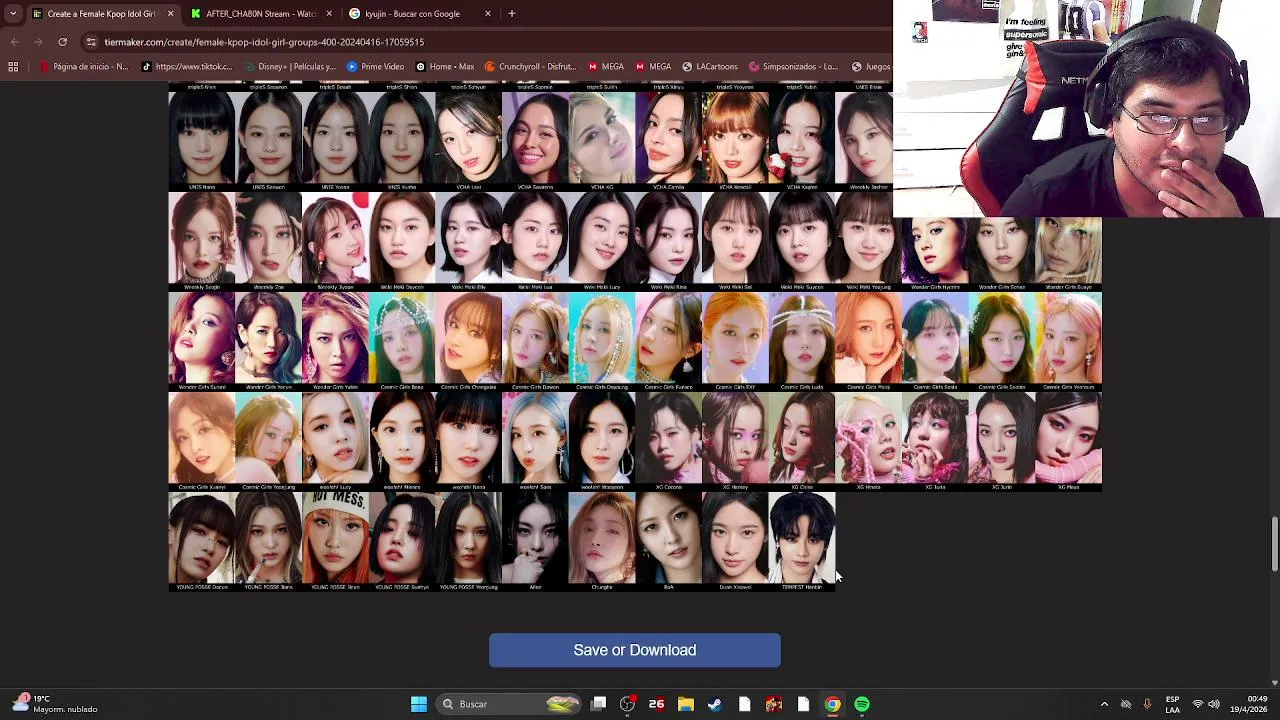Viewport: 1280px width, 720px height.
Task: Open the tab search dropdown arrow
Action: [x=12, y=14]
